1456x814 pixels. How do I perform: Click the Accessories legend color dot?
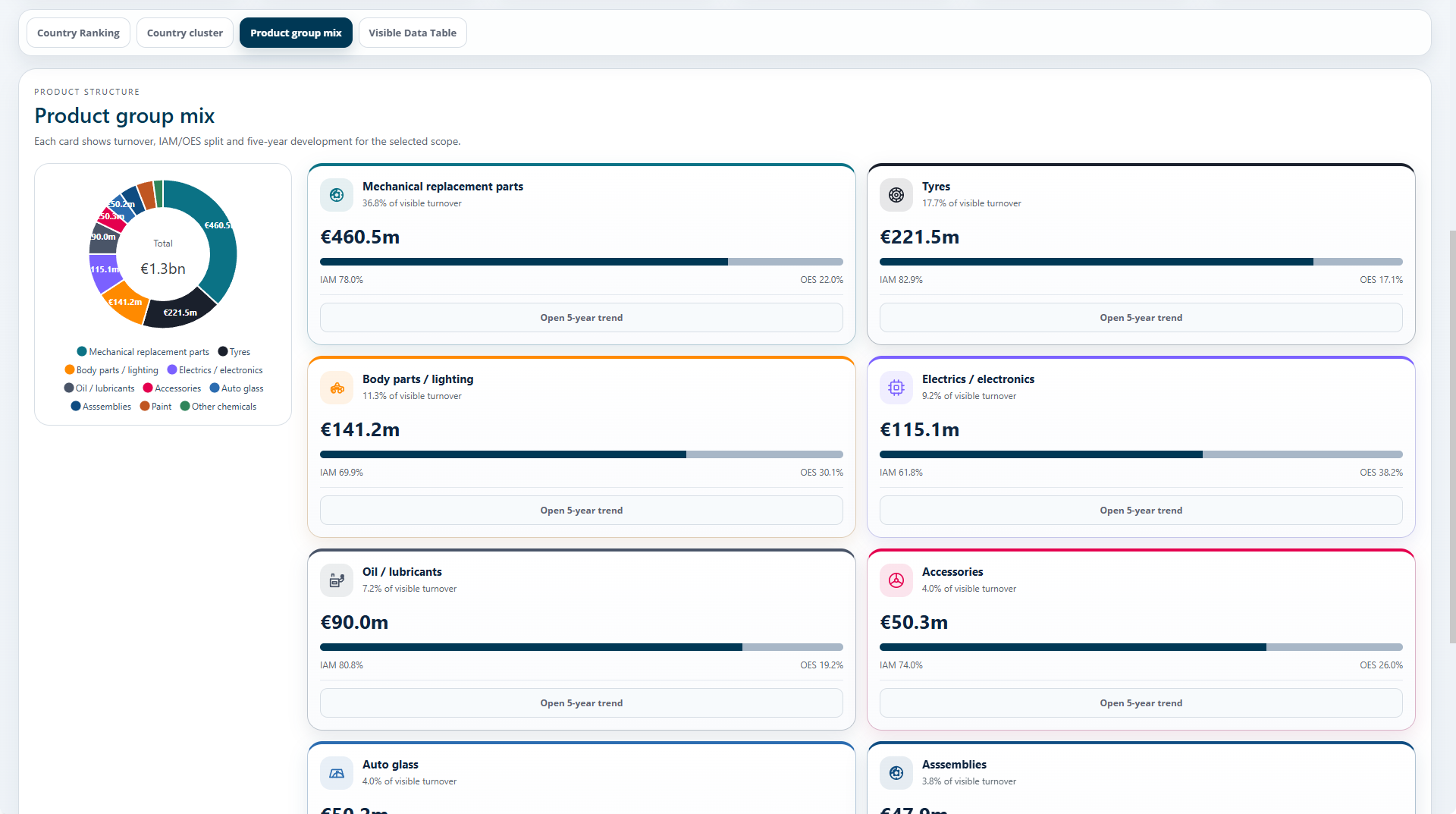coord(148,388)
